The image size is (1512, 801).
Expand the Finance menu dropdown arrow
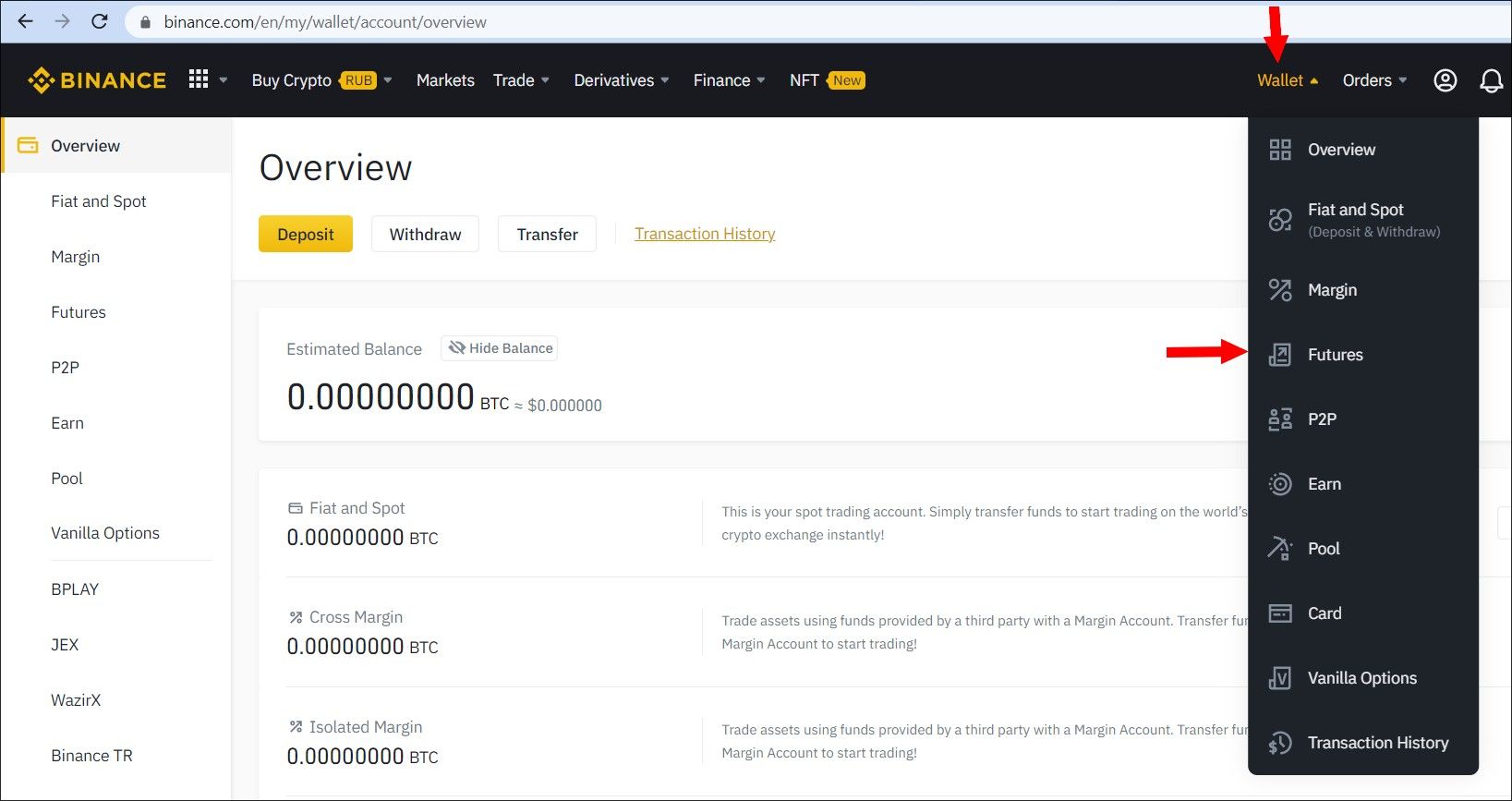[x=761, y=80]
